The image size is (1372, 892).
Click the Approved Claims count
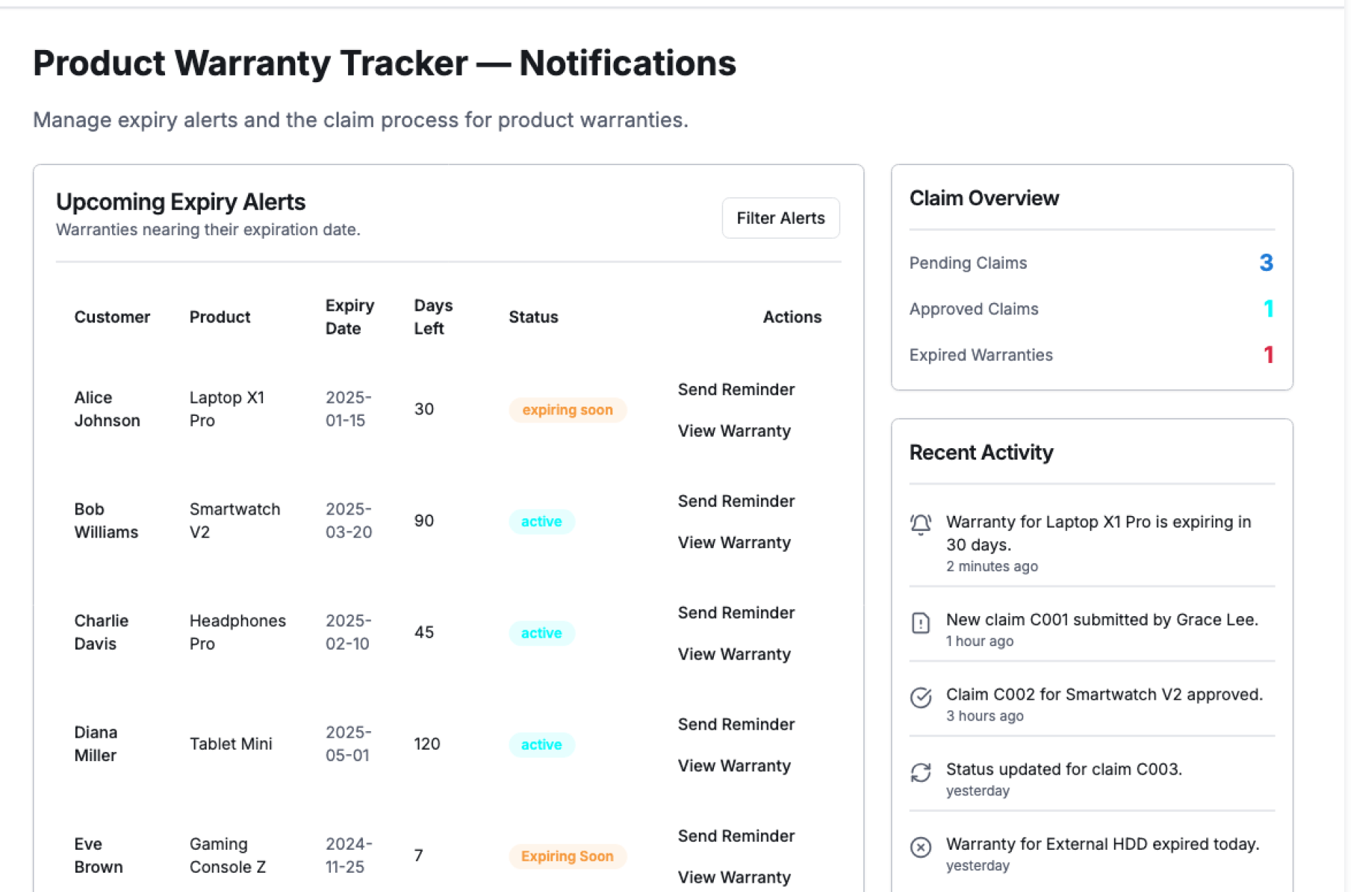click(x=1268, y=309)
